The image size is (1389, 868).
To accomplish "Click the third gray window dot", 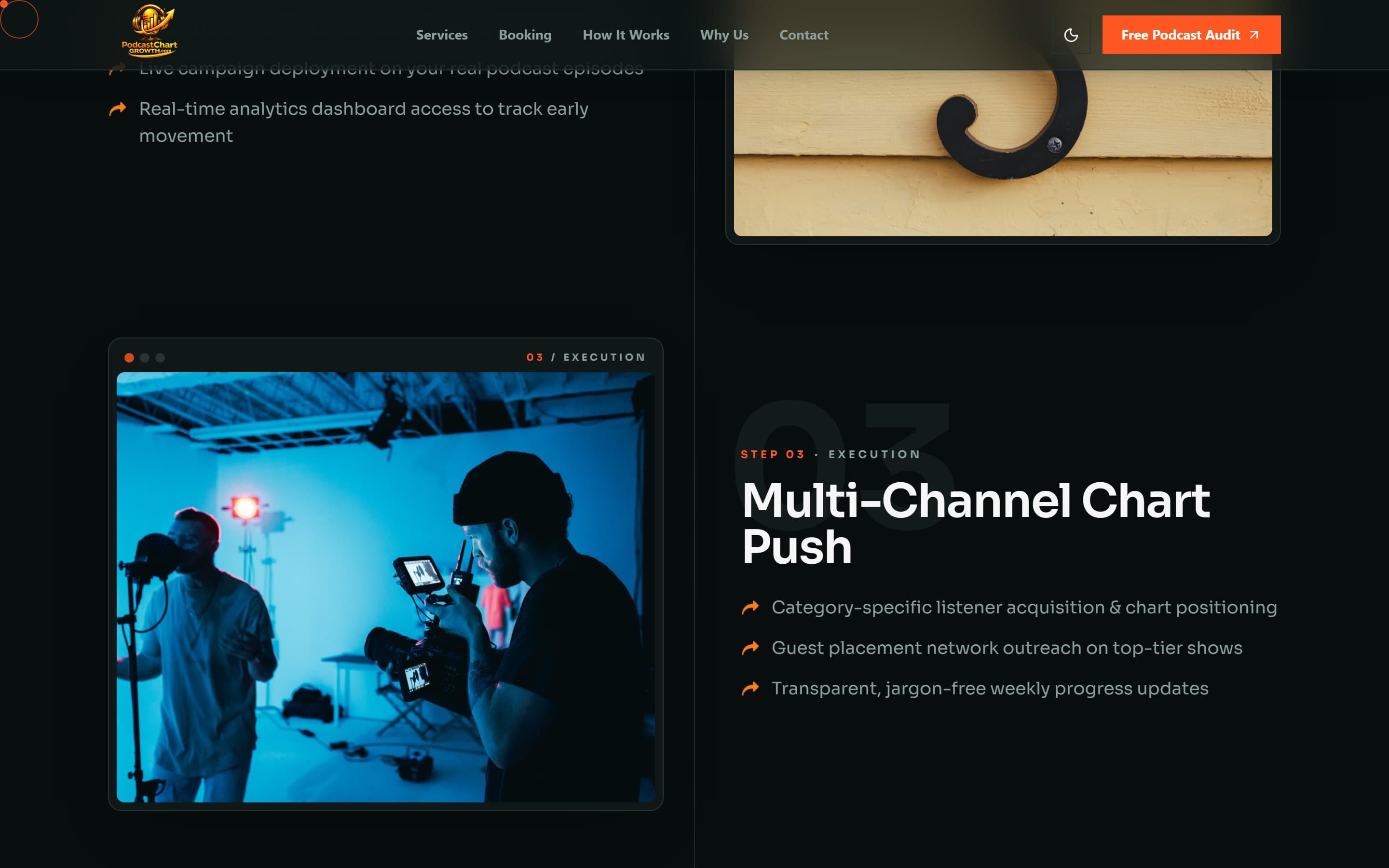I will [x=160, y=358].
